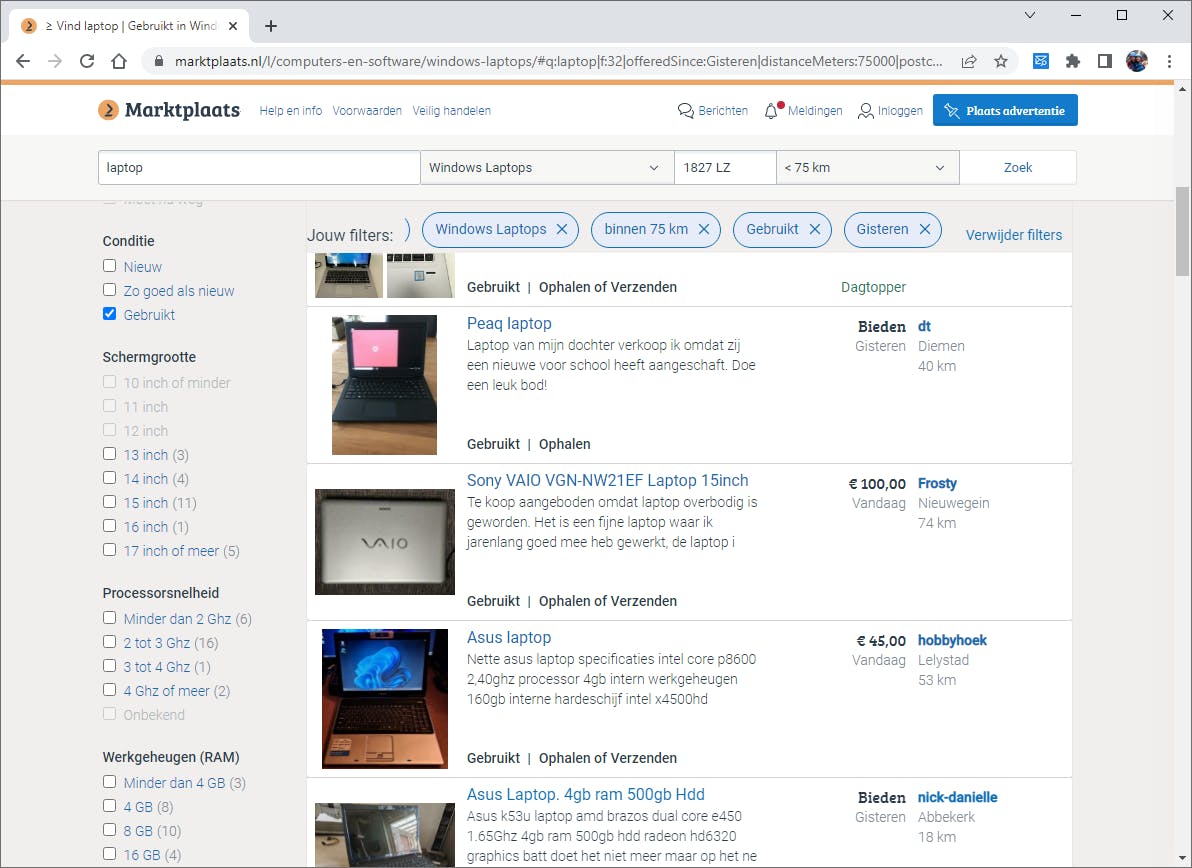The image size is (1192, 868).
Task: Open the Extensions puzzle icon
Action: point(1073,61)
